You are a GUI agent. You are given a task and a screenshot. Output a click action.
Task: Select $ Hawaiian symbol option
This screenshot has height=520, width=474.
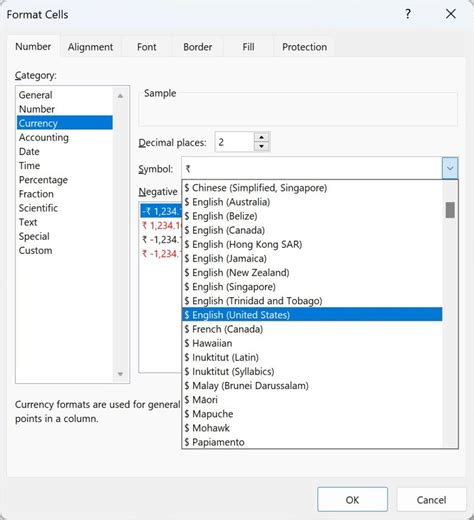(x=312, y=343)
